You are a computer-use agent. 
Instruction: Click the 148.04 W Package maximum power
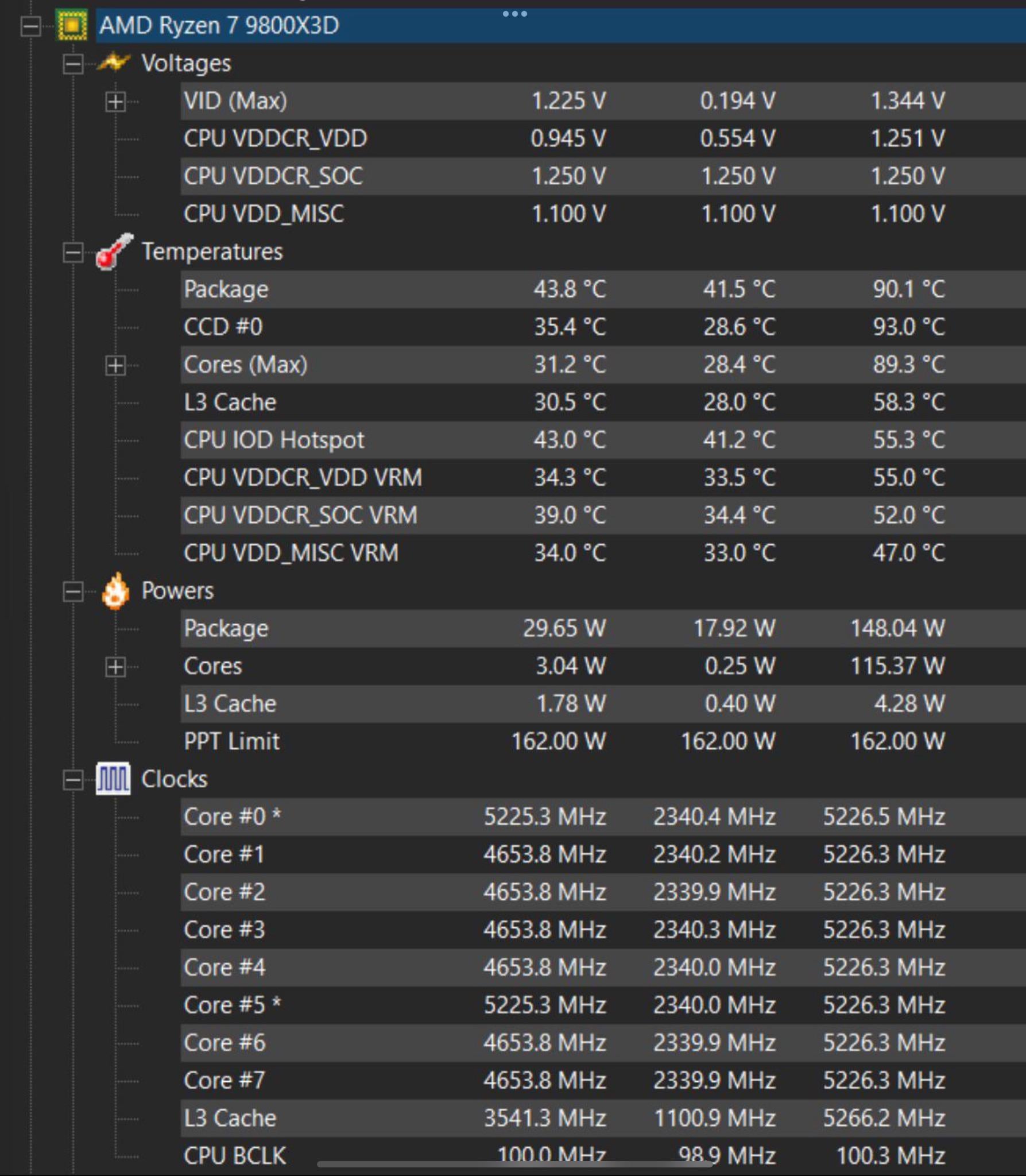897,628
